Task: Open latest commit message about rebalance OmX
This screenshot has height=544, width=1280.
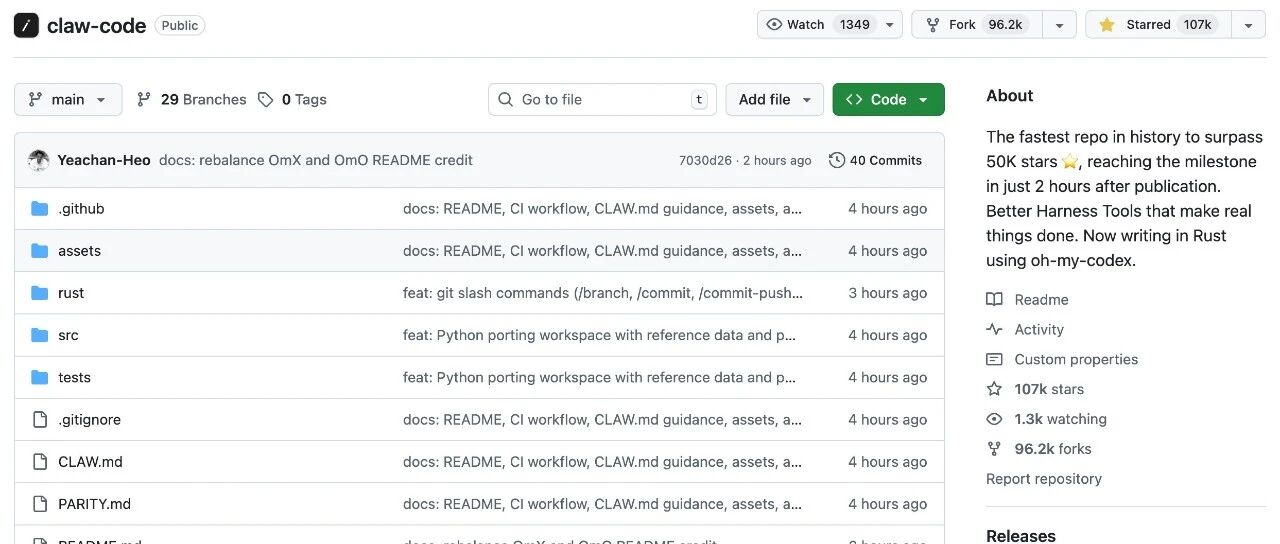Action: (316, 160)
